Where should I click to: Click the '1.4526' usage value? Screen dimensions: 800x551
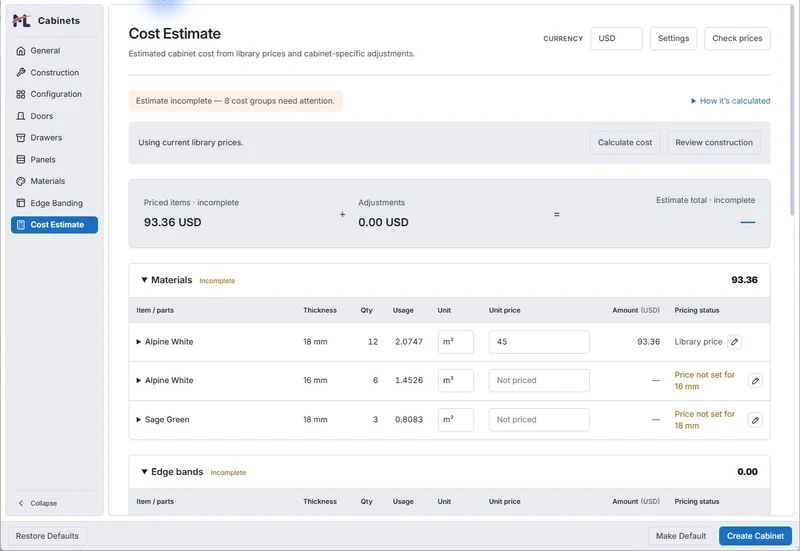(x=409, y=381)
